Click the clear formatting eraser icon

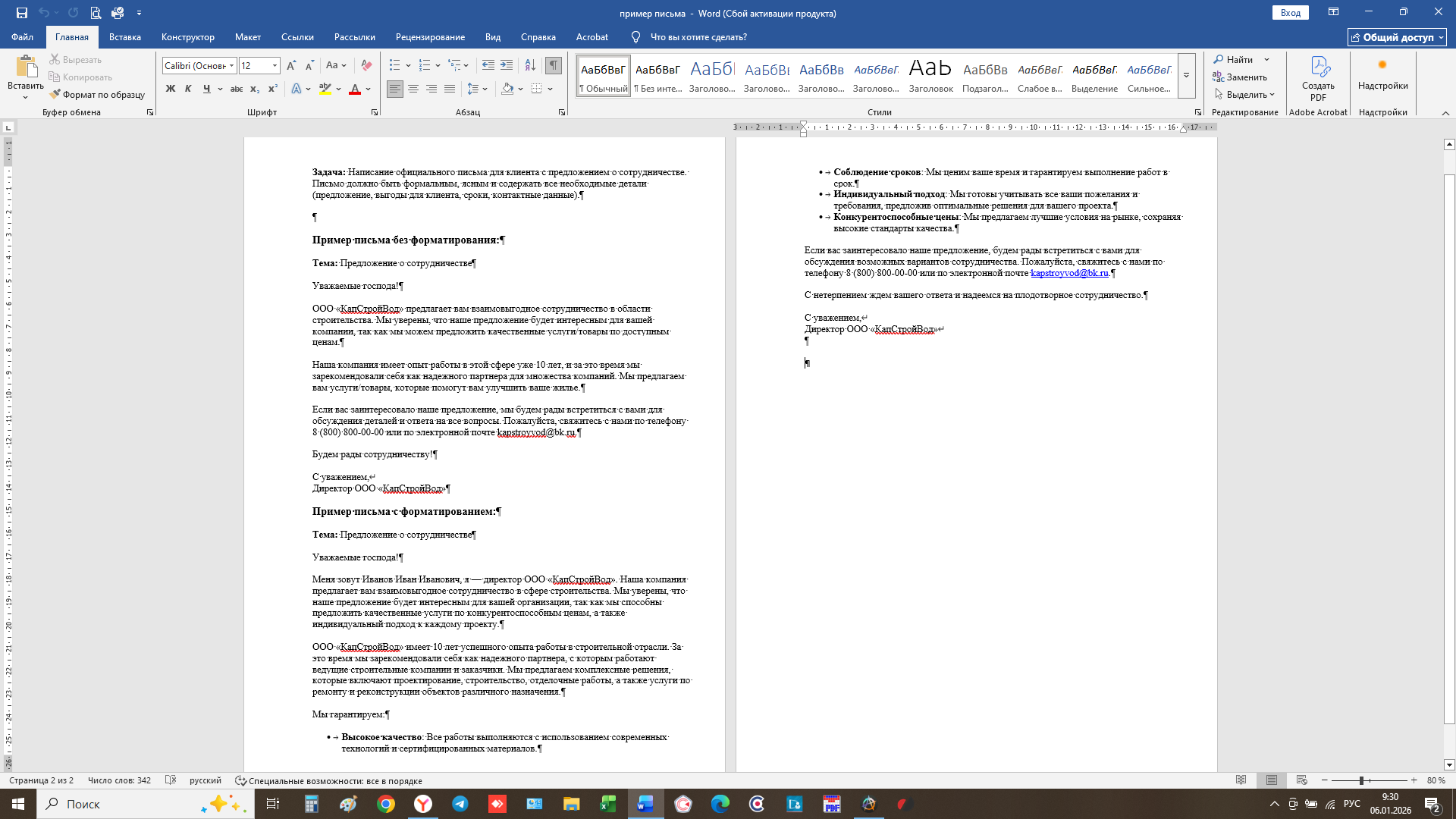pos(366,65)
